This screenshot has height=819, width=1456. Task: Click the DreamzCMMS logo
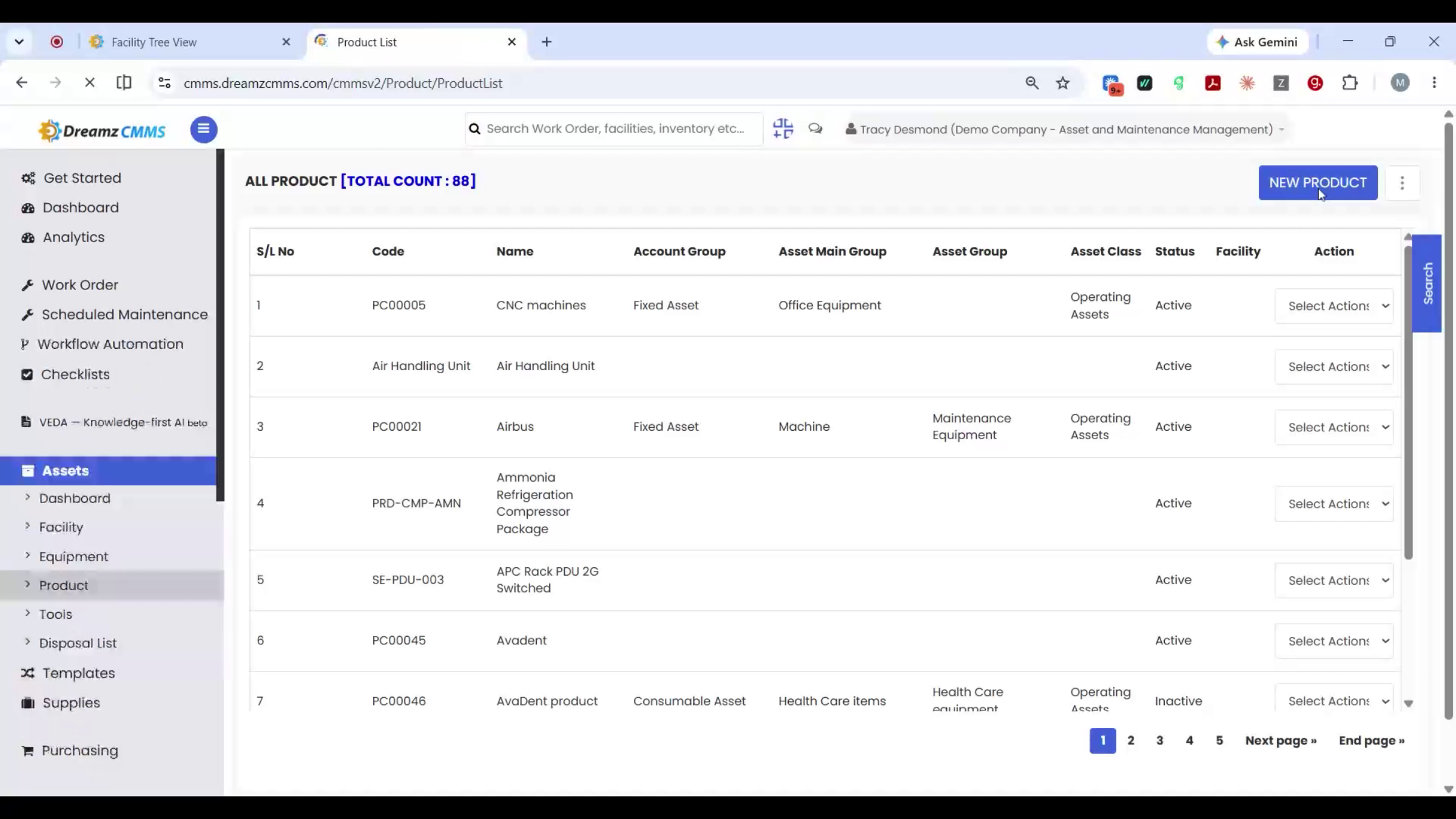(x=102, y=130)
